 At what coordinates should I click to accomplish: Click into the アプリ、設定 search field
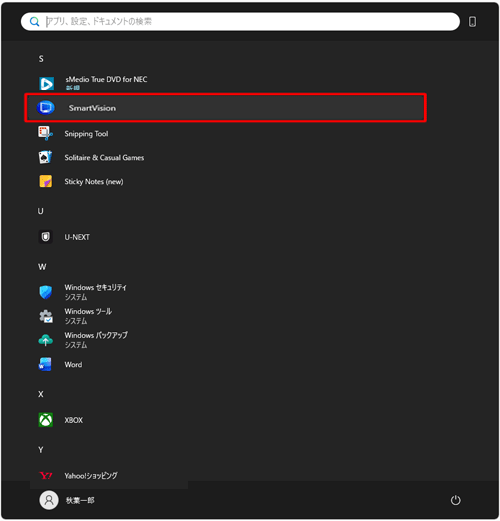240,22
